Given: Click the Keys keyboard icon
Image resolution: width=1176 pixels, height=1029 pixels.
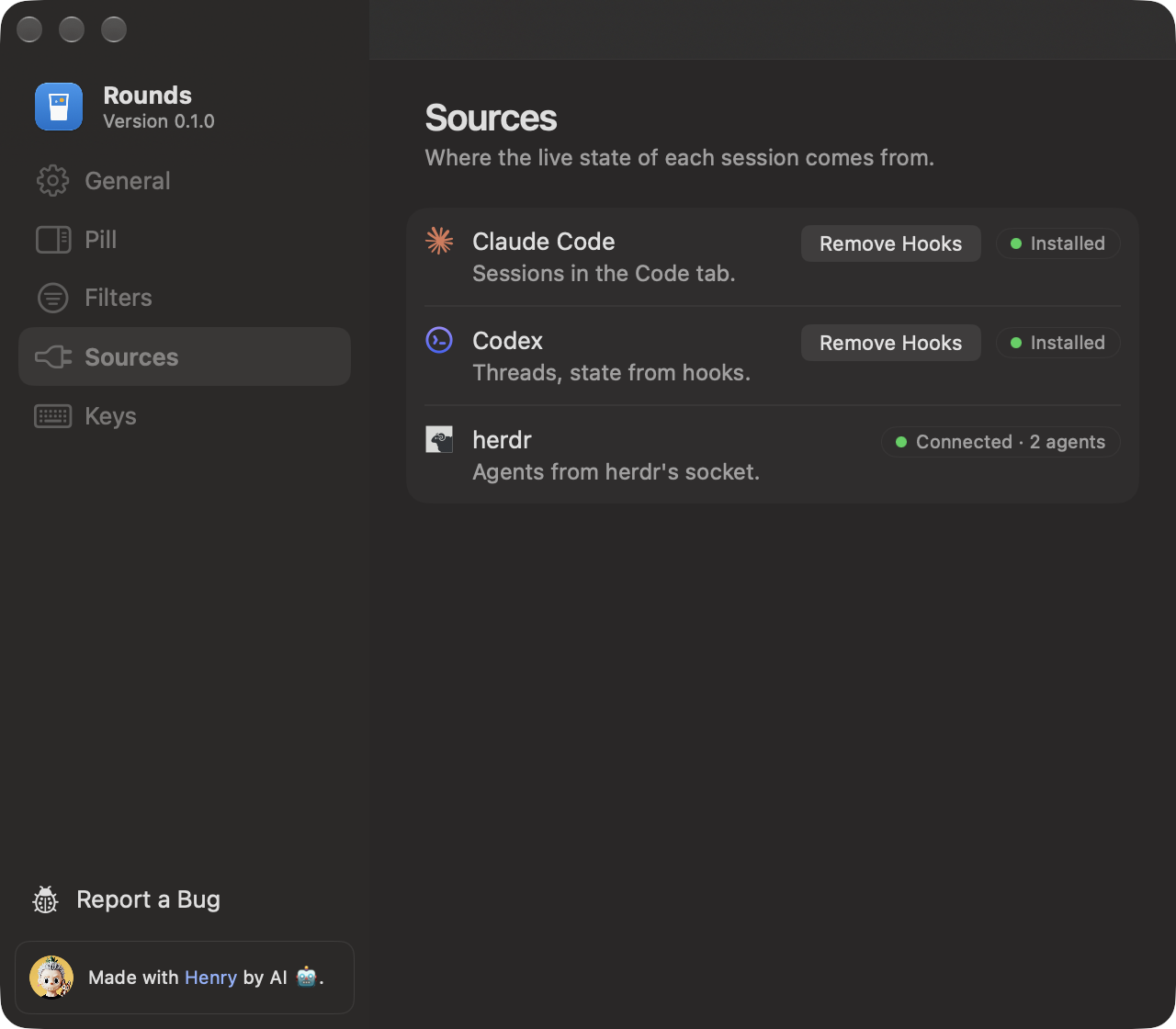Looking at the screenshot, I should (x=52, y=416).
